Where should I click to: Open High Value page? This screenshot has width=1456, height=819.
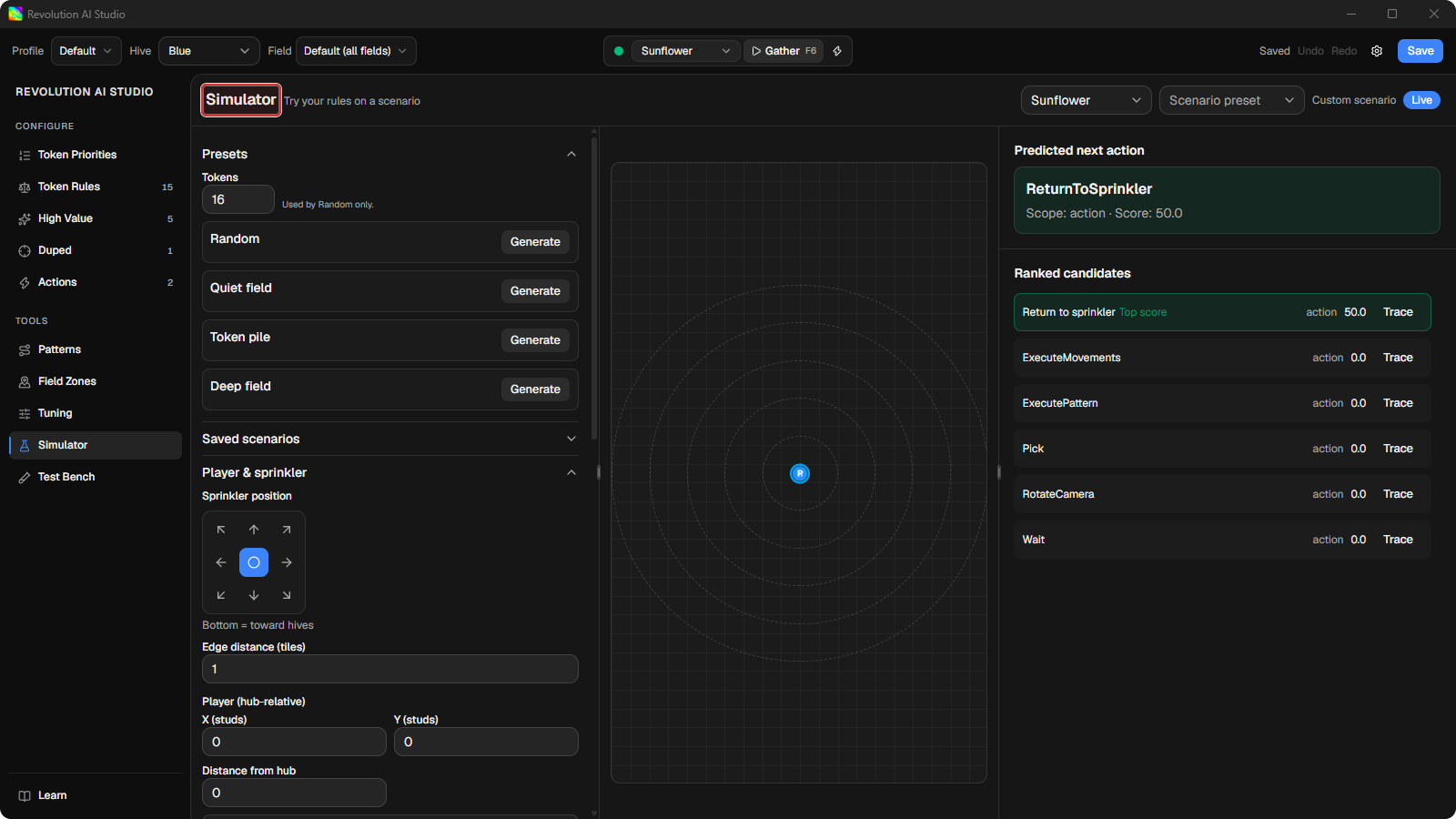pos(96,218)
